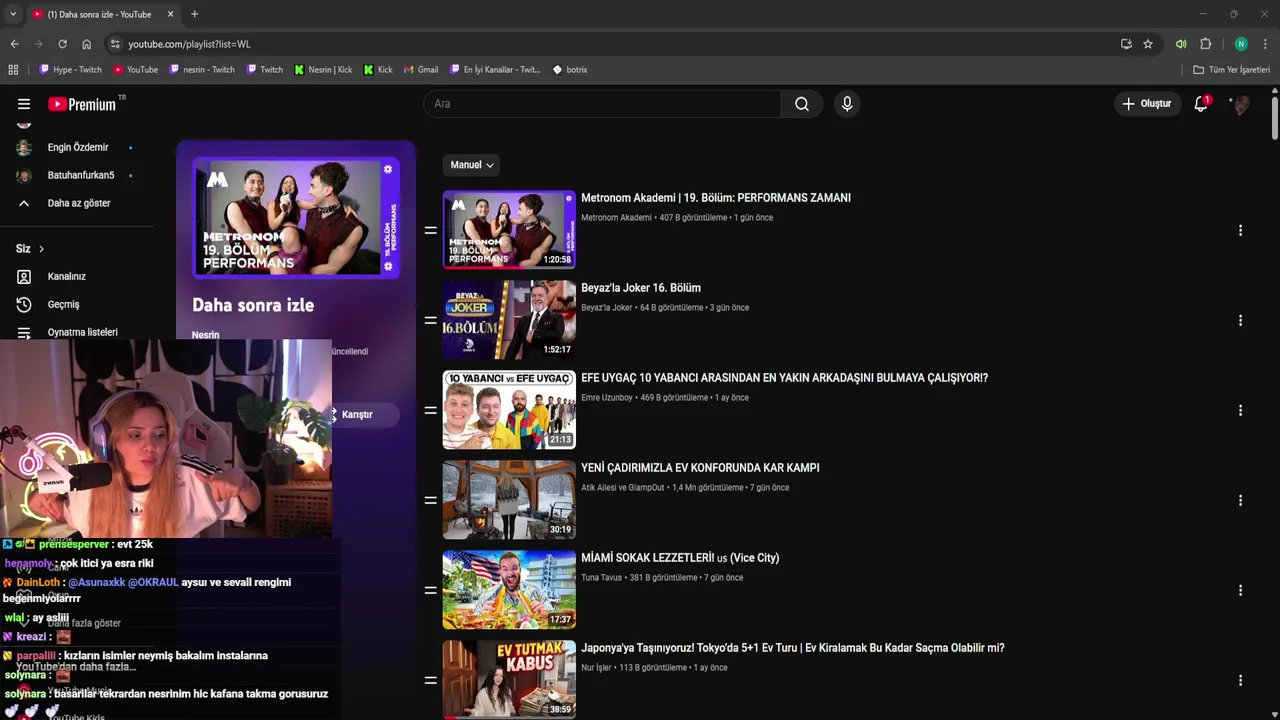Play snowy tent camp video thumbnail
1280x720 pixels.
pyautogui.click(x=509, y=500)
